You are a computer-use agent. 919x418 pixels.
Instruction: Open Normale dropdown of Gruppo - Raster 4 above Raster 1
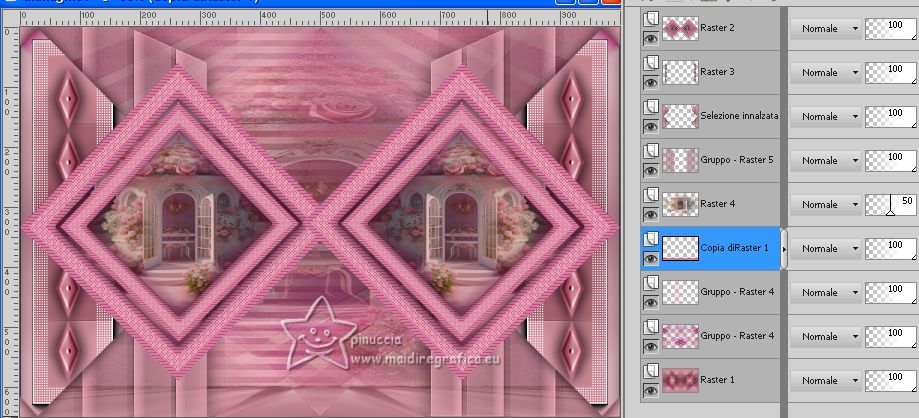[x=825, y=336]
